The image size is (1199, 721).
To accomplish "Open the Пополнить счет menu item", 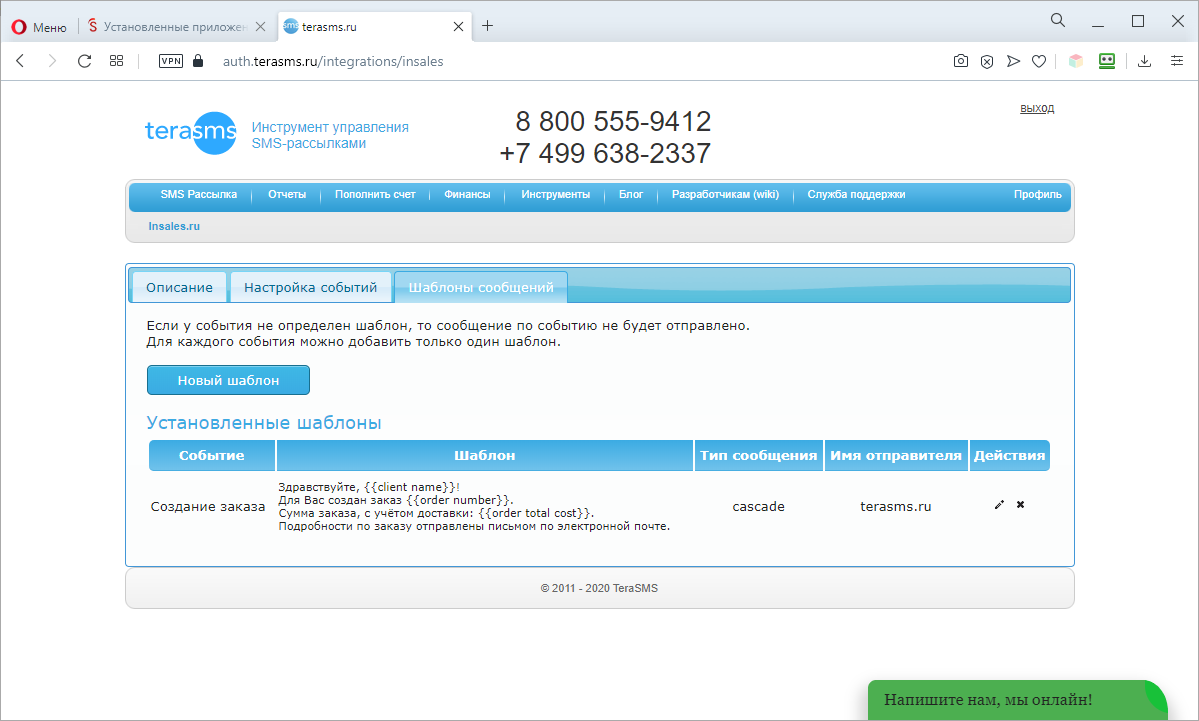I will coord(375,194).
